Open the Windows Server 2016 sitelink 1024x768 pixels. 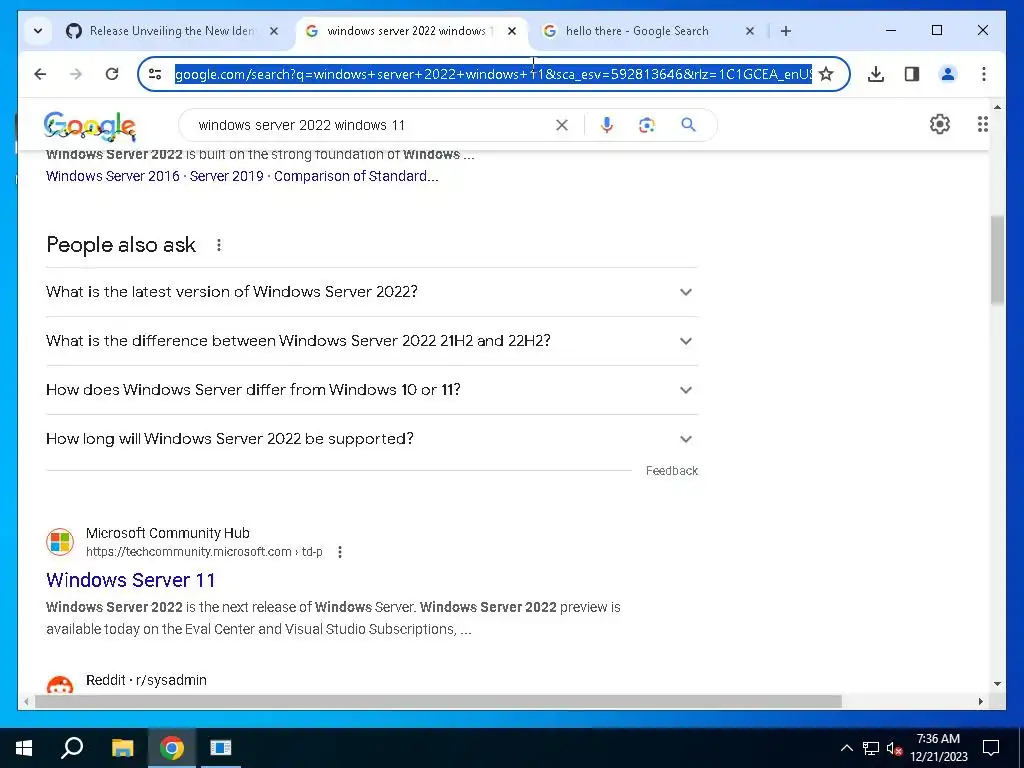(112, 176)
